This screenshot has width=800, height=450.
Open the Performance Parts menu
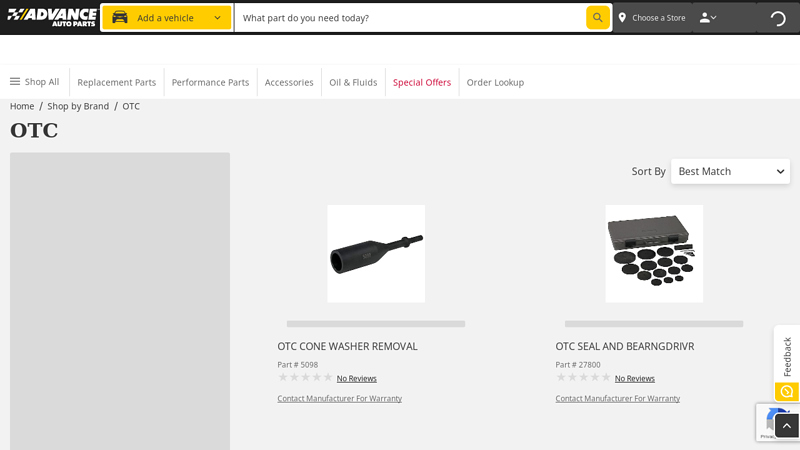pos(210,82)
